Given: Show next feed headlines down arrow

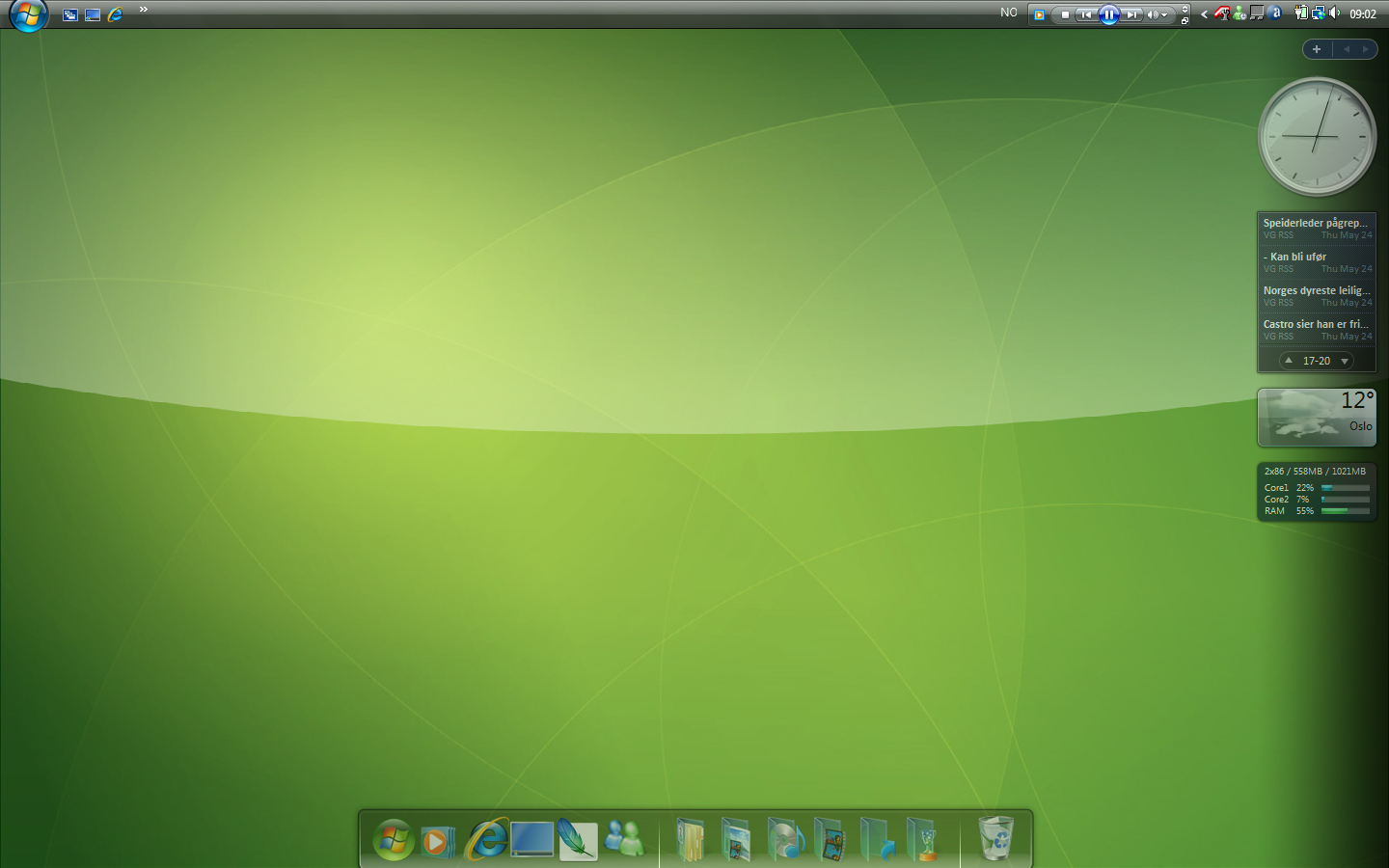Looking at the screenshot, I should 1345,361.
